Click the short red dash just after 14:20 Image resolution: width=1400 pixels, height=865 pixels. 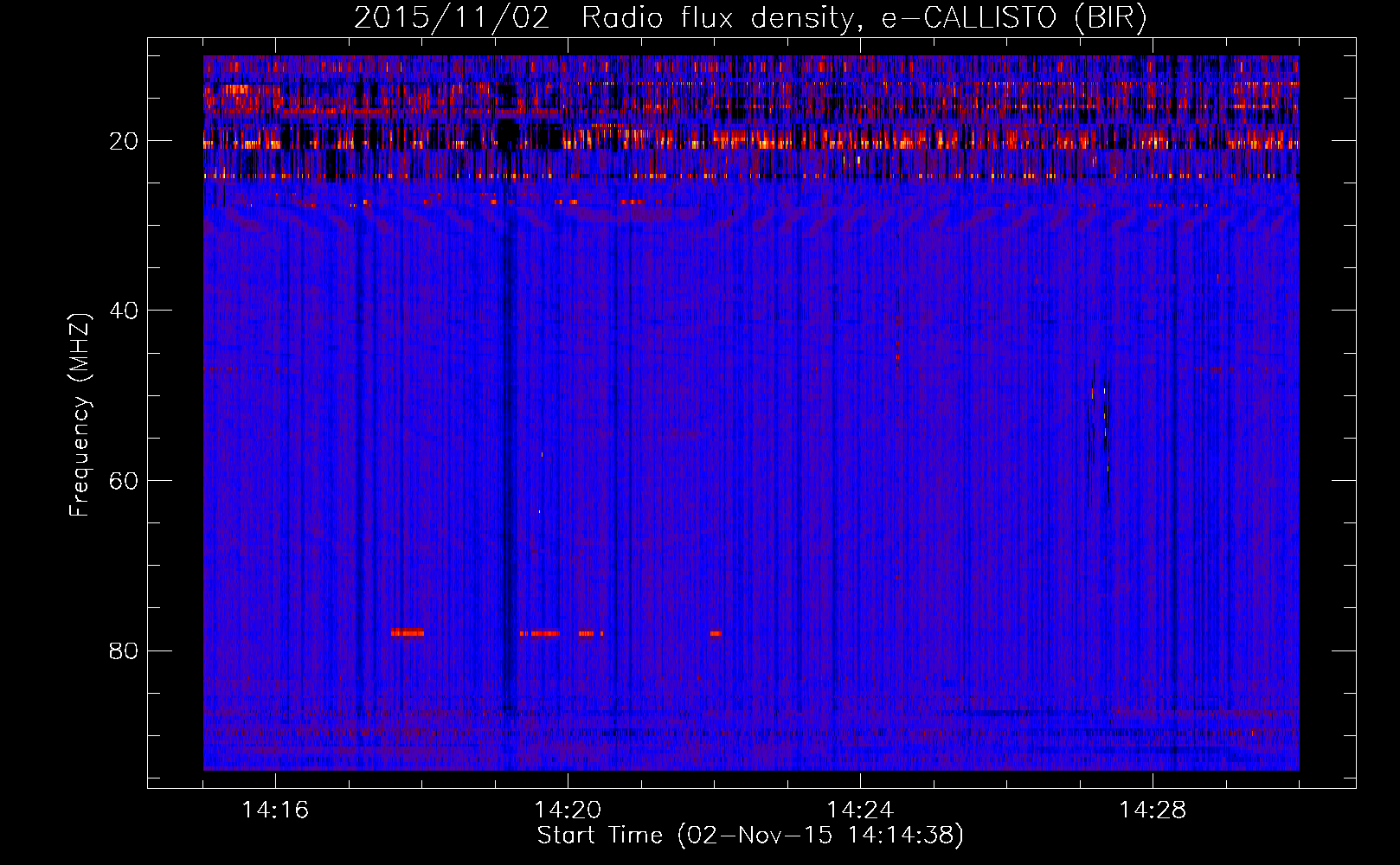click(x=587, y=633)
